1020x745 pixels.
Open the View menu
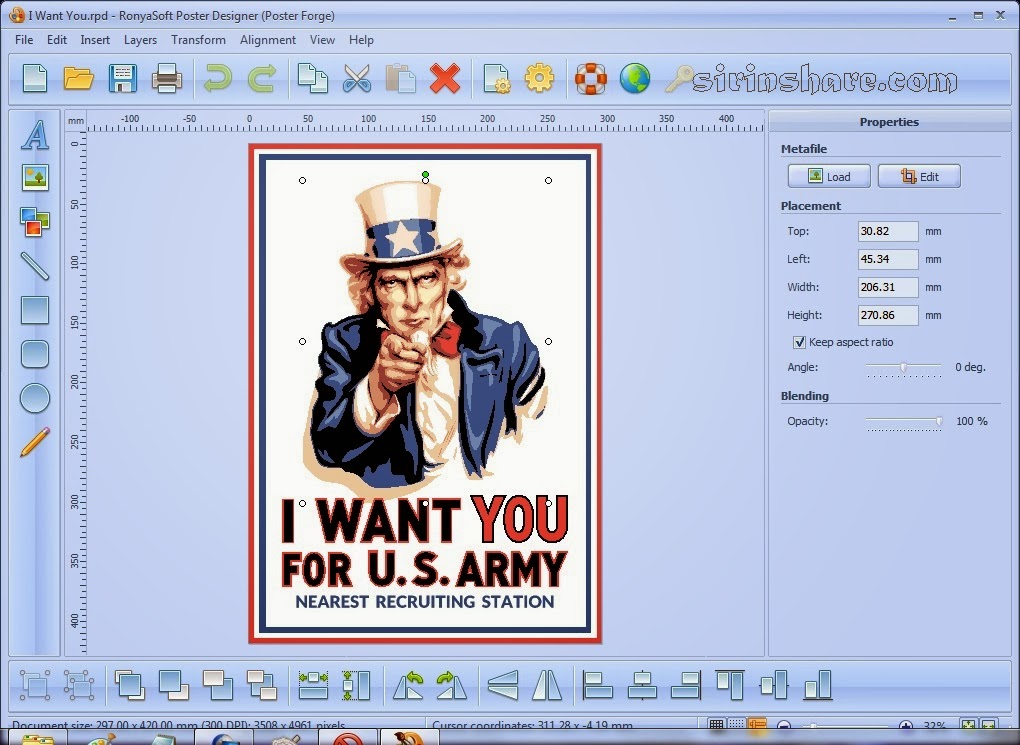pos(322,40)
